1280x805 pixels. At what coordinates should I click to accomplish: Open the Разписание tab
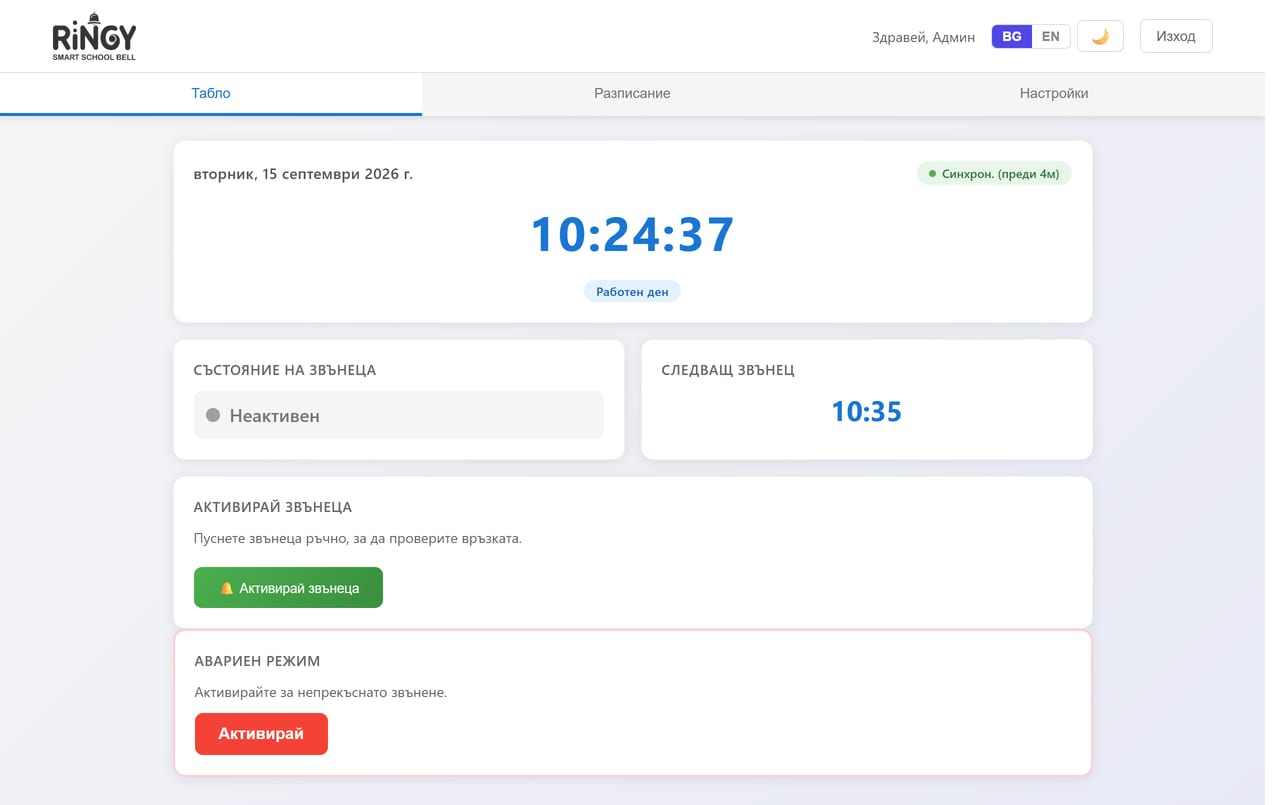[632, 93]
